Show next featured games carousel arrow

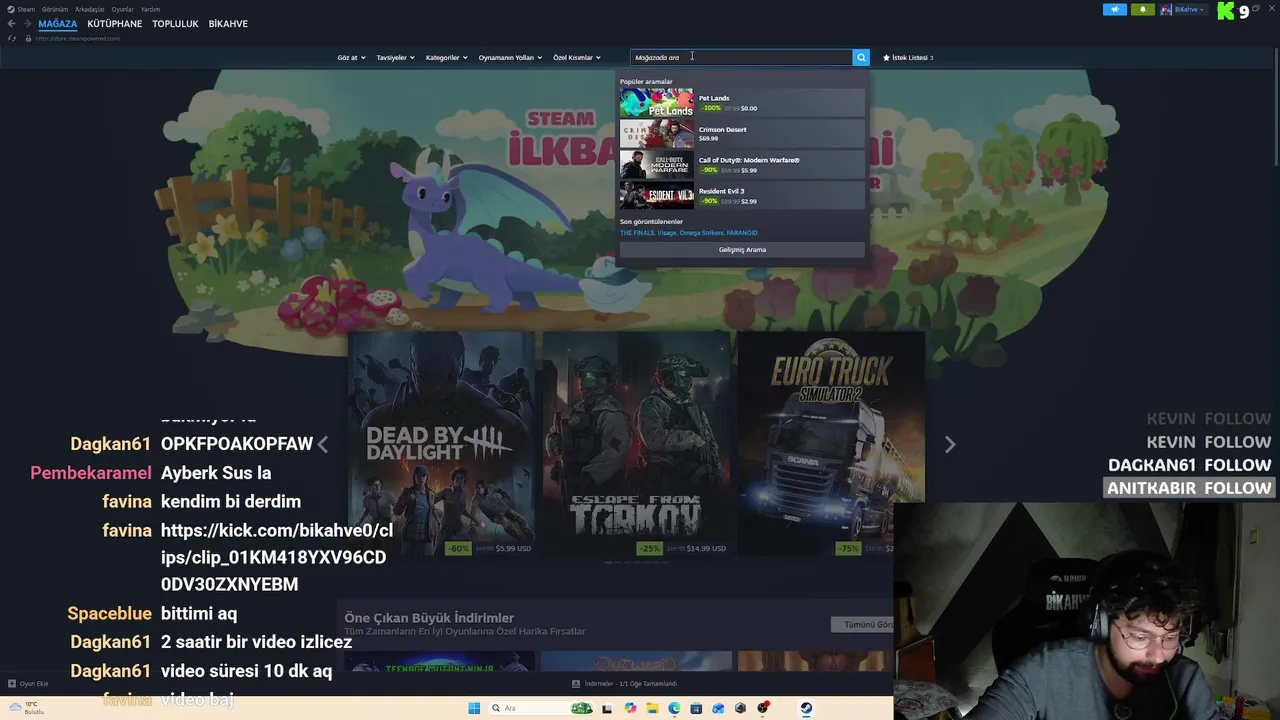coord(950,444)
